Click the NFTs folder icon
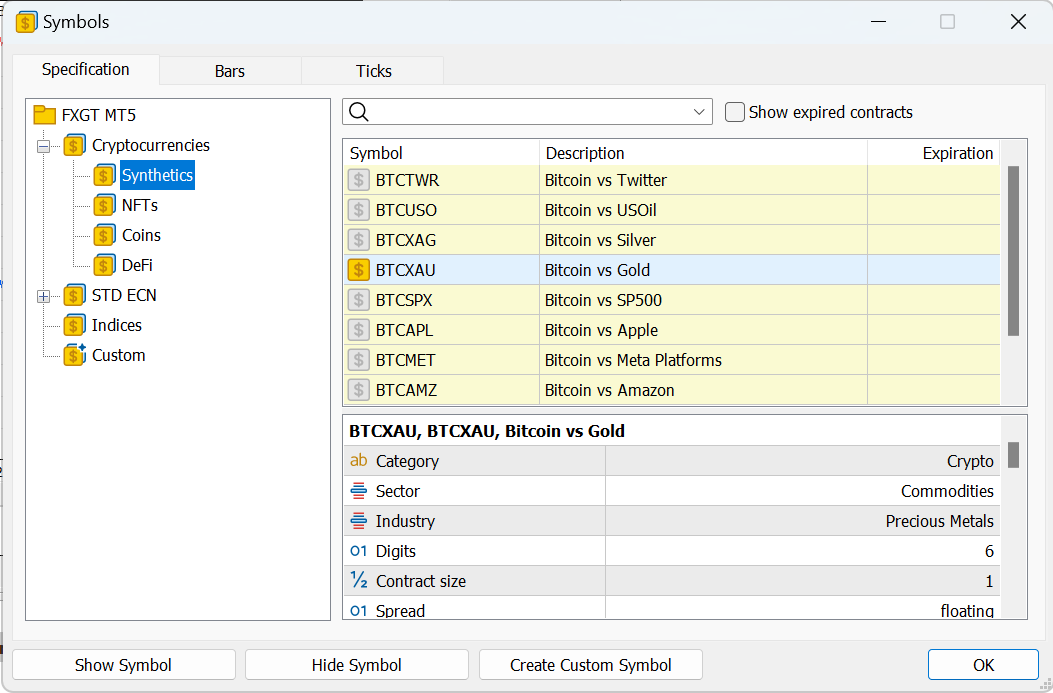Viewport: 1053px width, 693px height. coord(104,205)
